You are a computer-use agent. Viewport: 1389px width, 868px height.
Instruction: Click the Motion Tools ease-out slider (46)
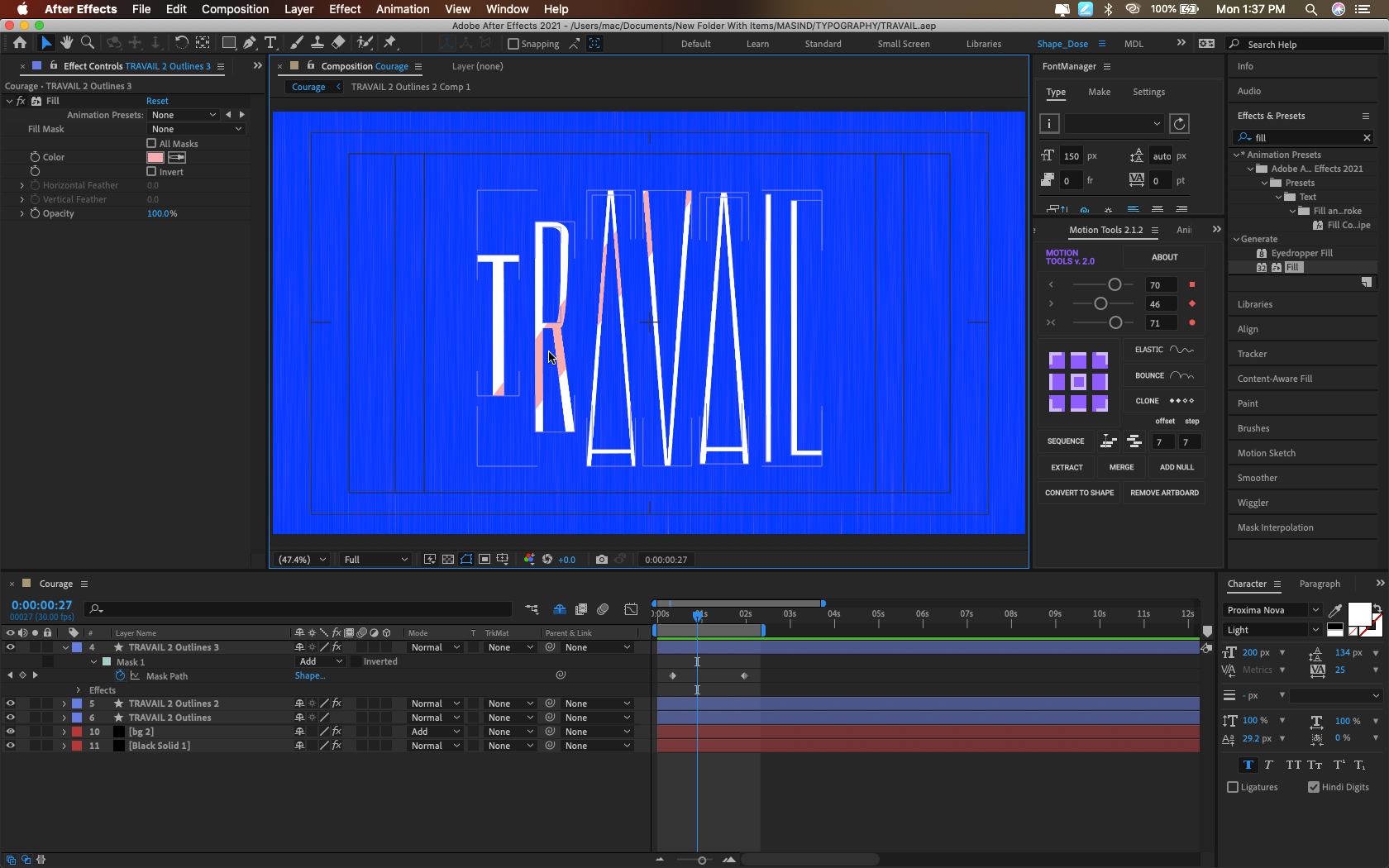pyautogui.click(x=1100, y=303)
